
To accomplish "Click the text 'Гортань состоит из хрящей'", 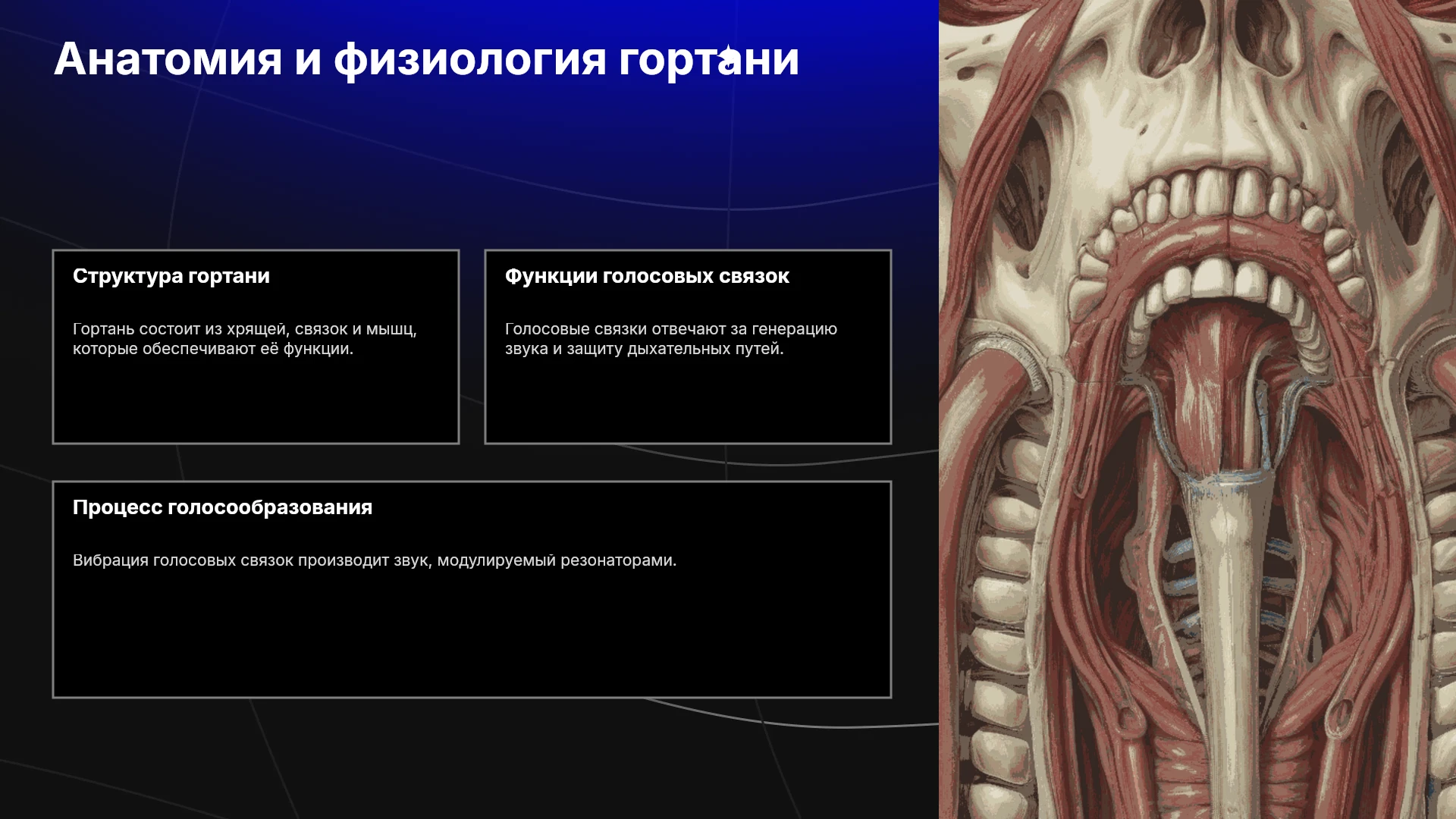I will 180,329.
